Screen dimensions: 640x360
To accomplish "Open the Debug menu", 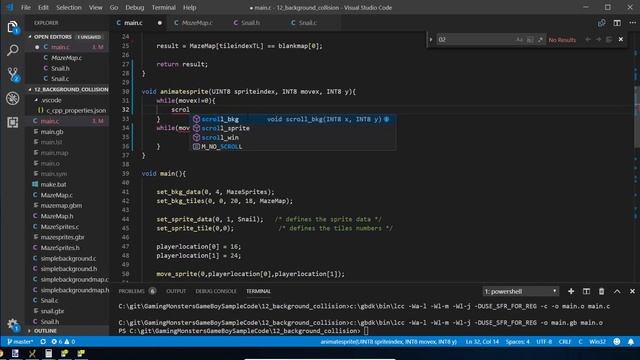I will [x=134, y=7].
